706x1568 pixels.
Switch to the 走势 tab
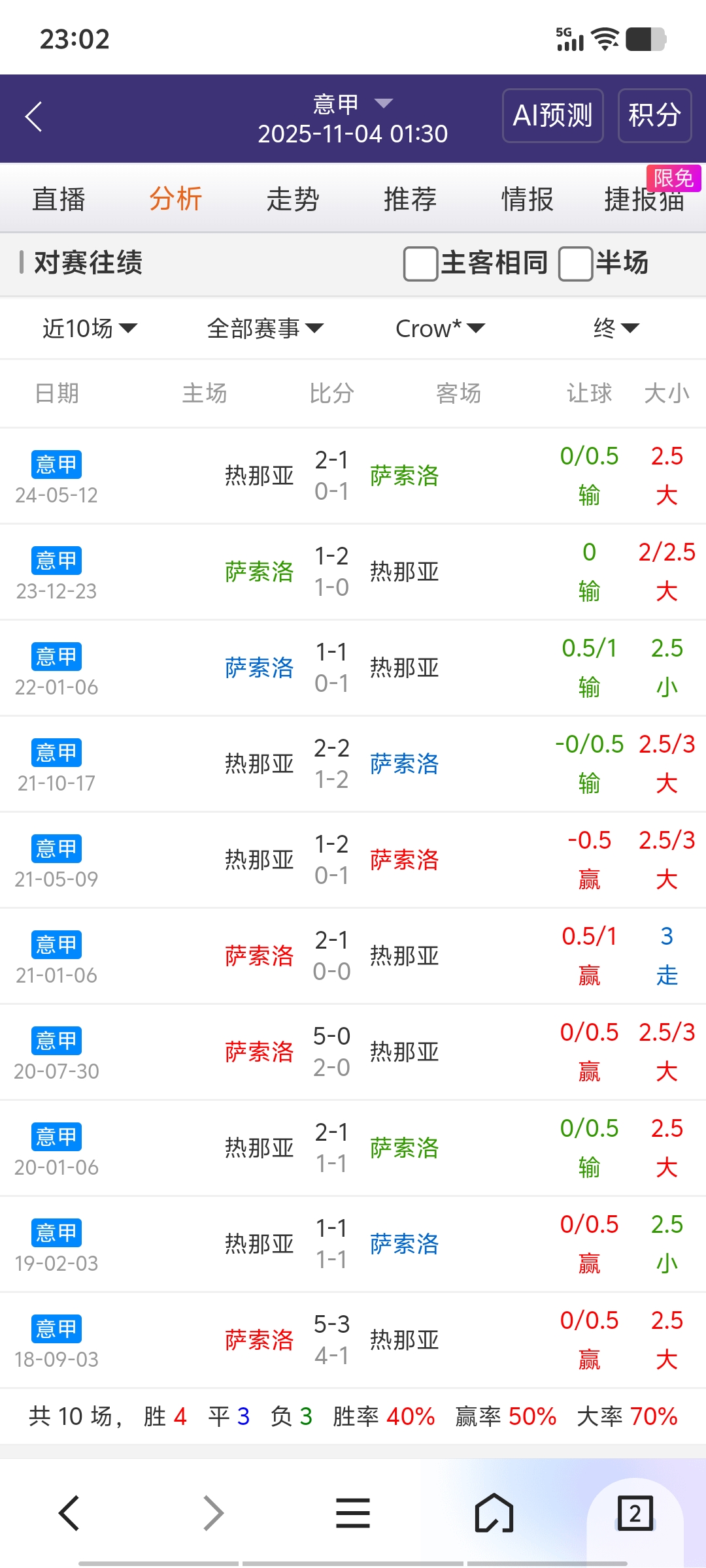pos(293,199)
